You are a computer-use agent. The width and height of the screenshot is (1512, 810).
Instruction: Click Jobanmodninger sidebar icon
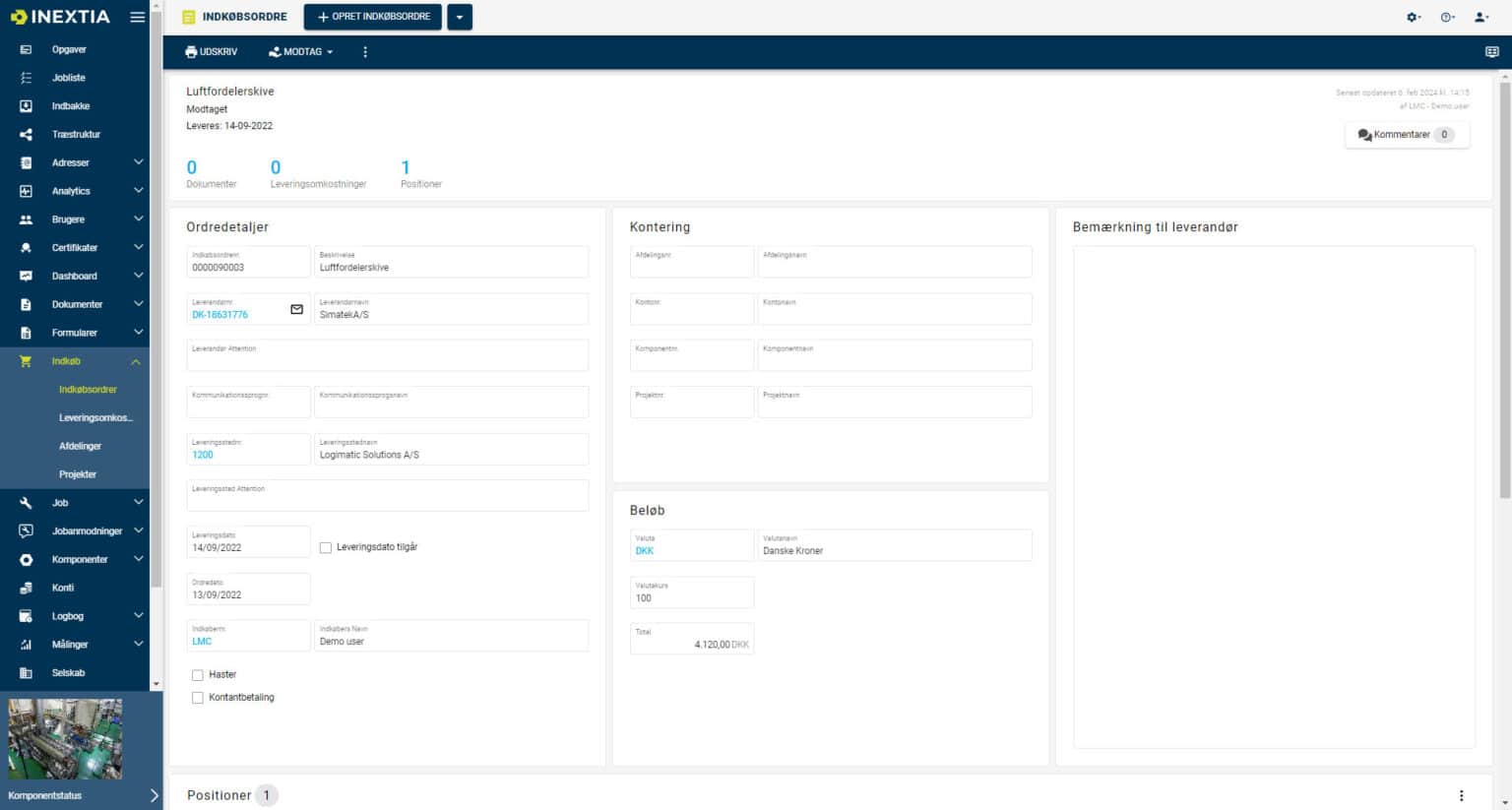point(26,531)
